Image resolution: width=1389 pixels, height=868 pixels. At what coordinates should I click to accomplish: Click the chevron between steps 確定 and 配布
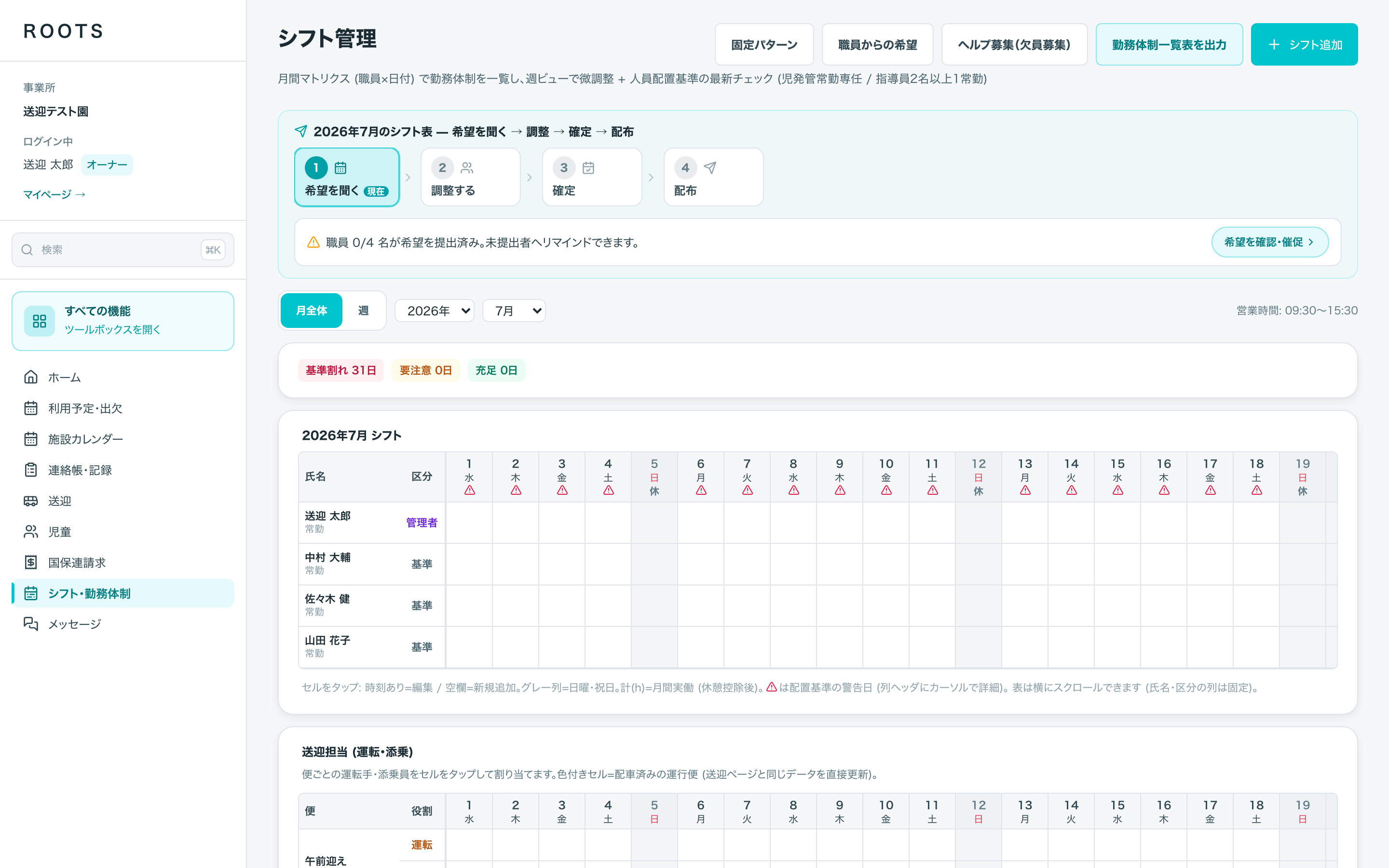[651, 177]
